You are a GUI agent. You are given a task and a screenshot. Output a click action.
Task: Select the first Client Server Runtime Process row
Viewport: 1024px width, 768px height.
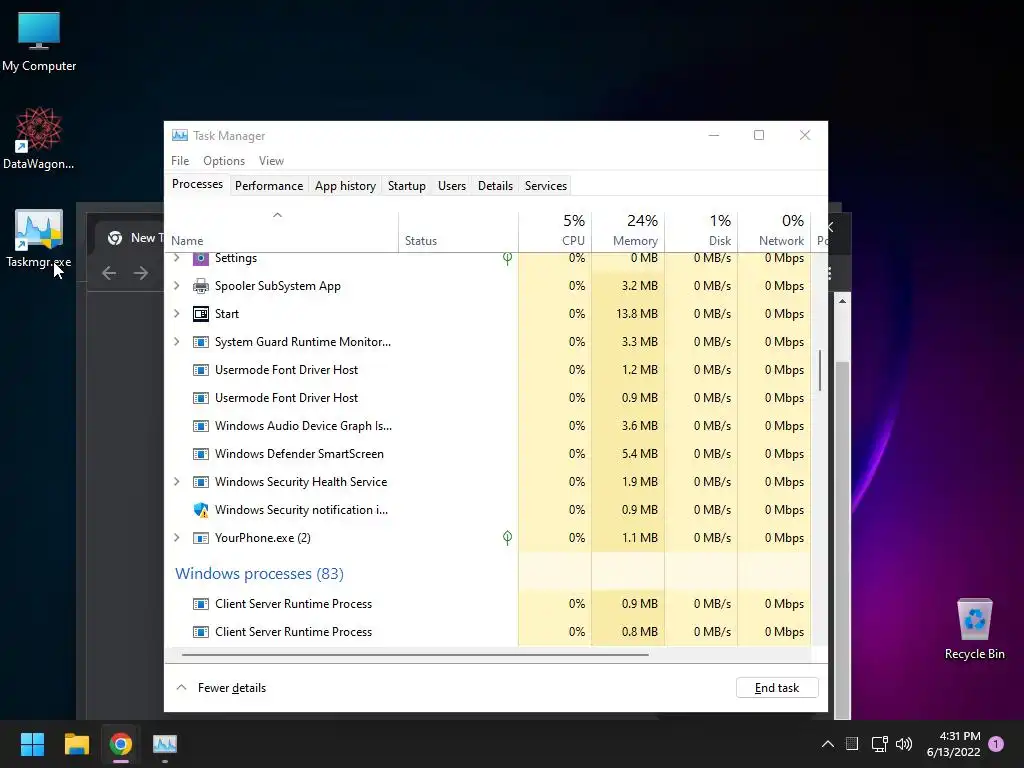click(488, 603)
